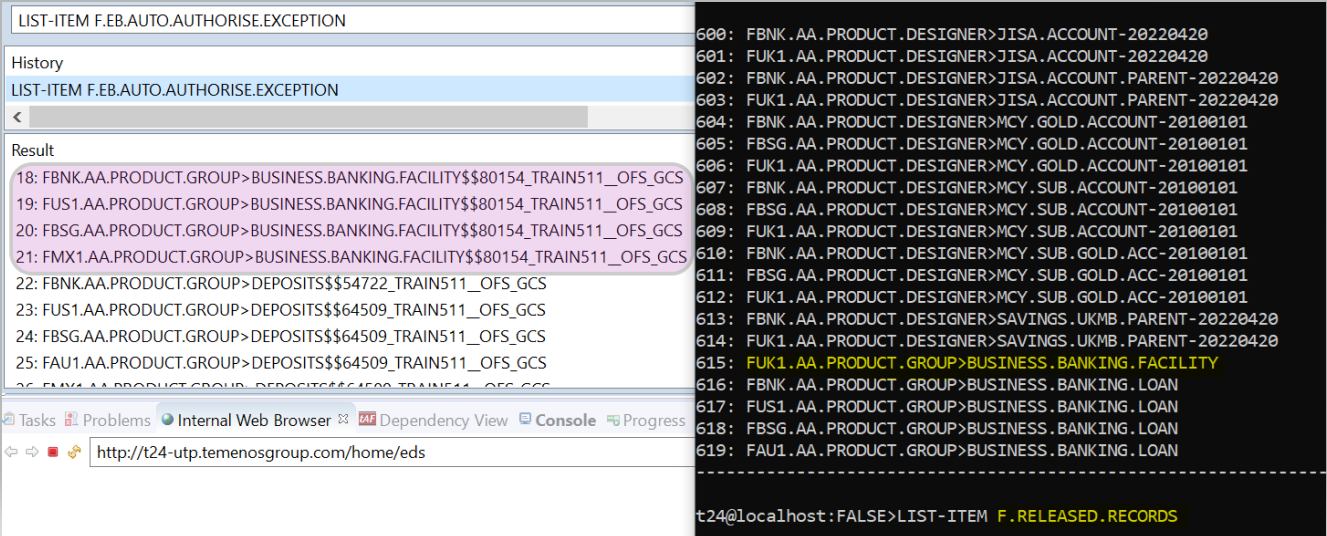Switch to the Tasks tab
Image resolution: width=1327 pixels, height=536 pixels.
tap(30, 420)
